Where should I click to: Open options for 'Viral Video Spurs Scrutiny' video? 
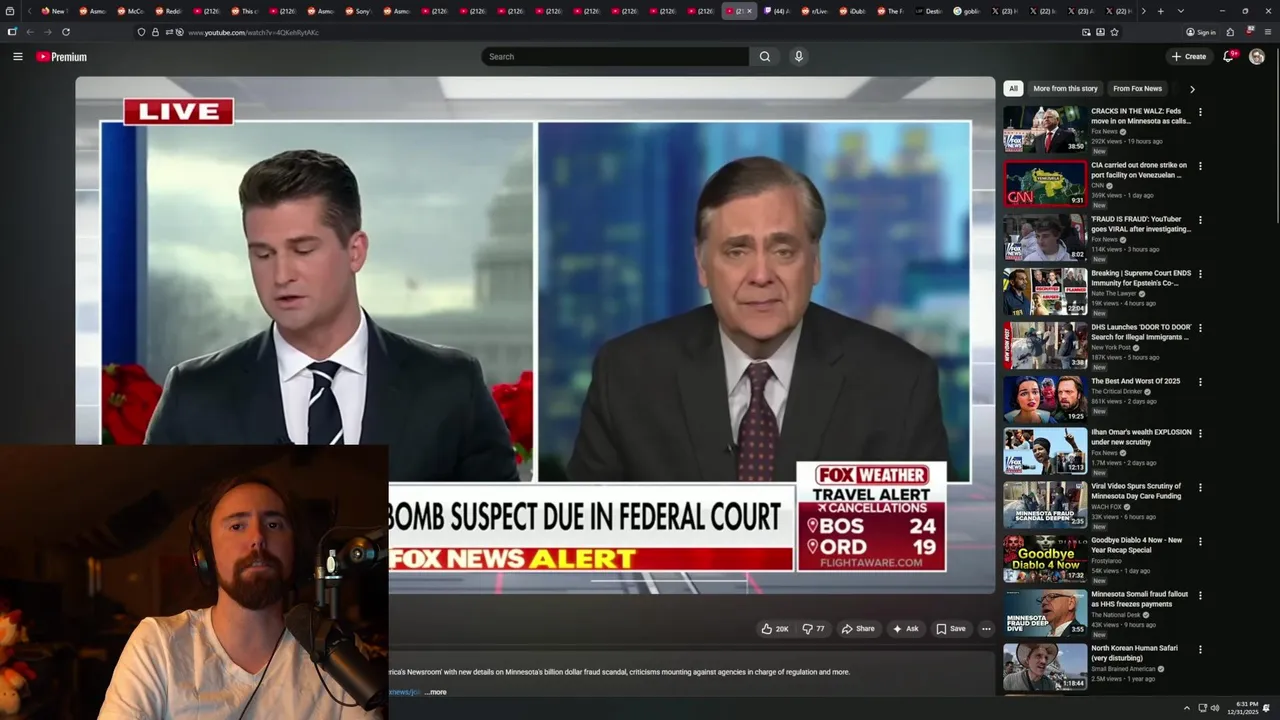click(x=1200, y=487)
